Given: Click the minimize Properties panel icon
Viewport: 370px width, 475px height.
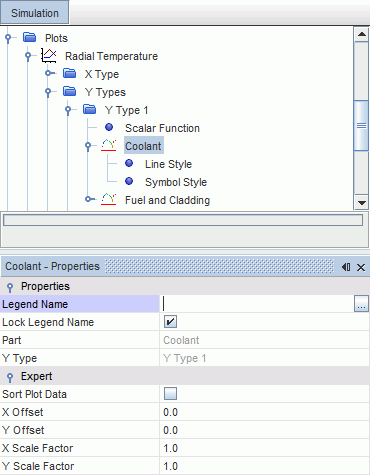Looking at the screenshot, I should coord(346,267).
